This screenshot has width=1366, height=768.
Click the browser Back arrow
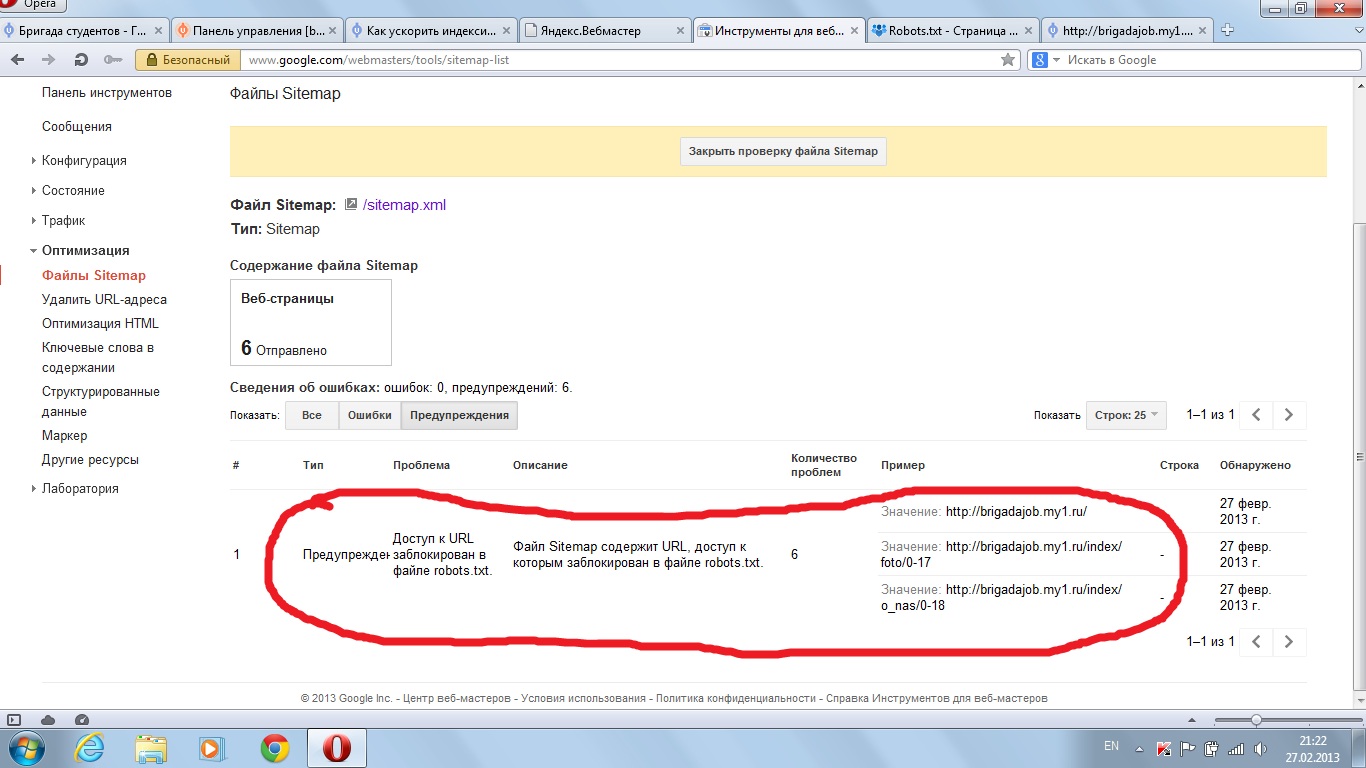pyautogui.click(x=17, y=60)
